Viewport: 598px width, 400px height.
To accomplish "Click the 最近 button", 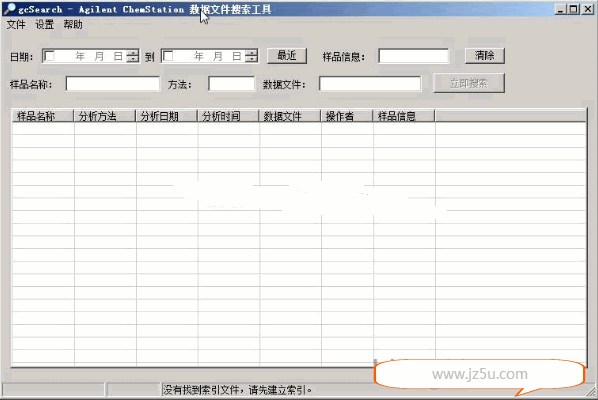I will coord(287,56).
